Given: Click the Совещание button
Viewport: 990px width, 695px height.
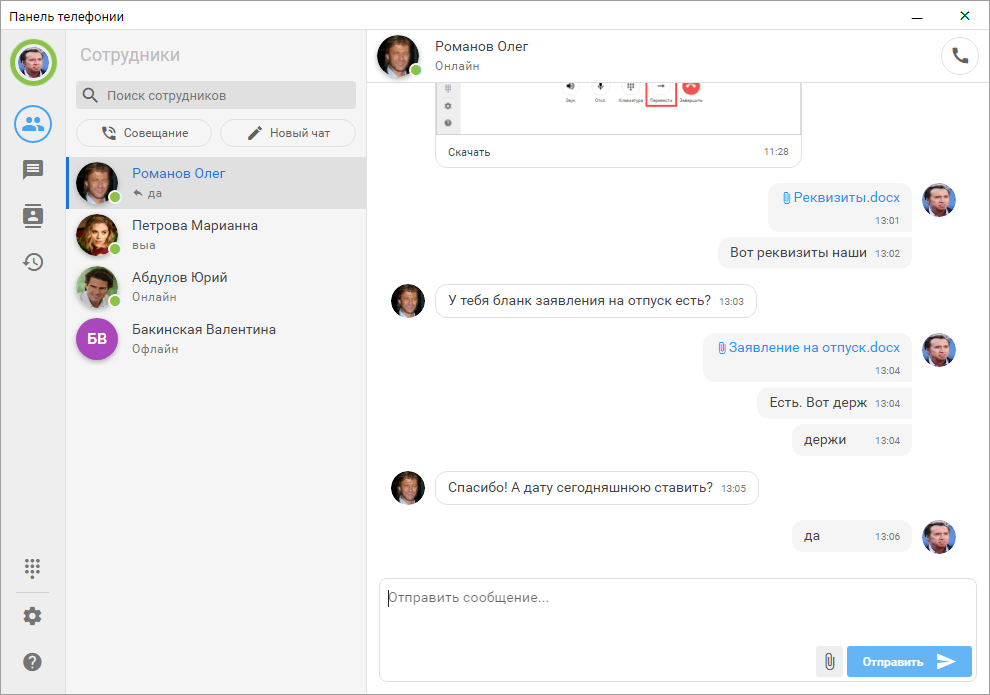Looking at the screenshot, I should pos(144,133).
